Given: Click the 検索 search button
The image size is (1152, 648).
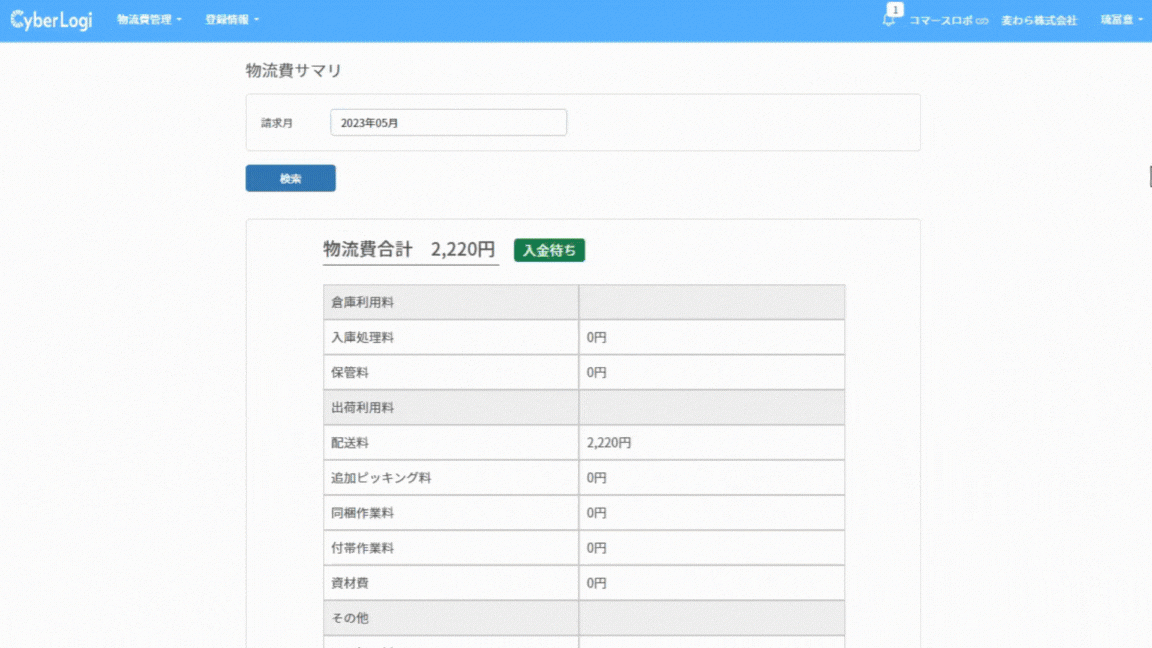Looking at the screenshot, I should (x=290, y=179).
